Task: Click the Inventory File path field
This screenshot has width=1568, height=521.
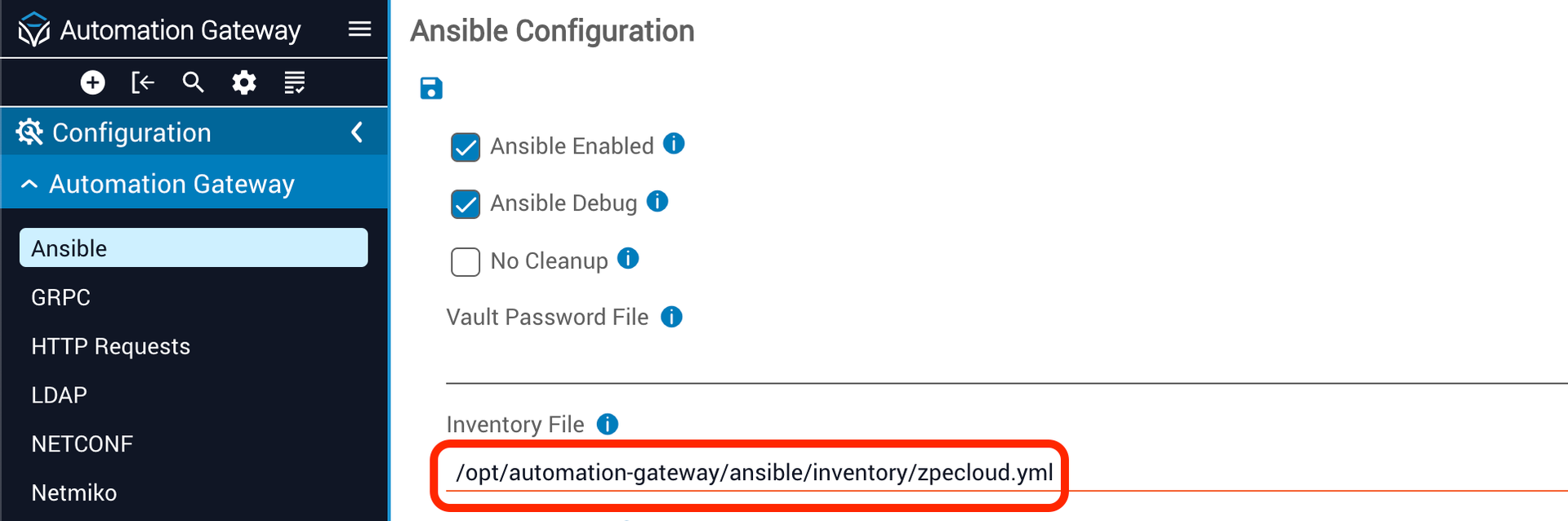Action: 753,473
